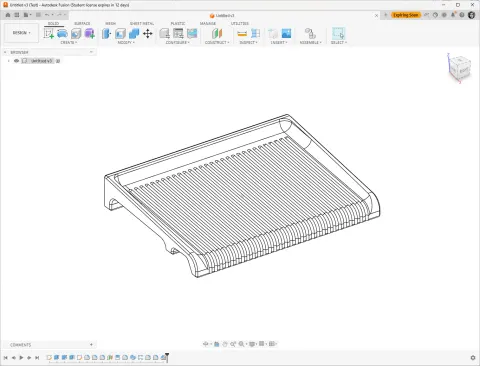Click the Select window-selection icon
The height and width of the screenshot is (366, 480).
point(338,33)
